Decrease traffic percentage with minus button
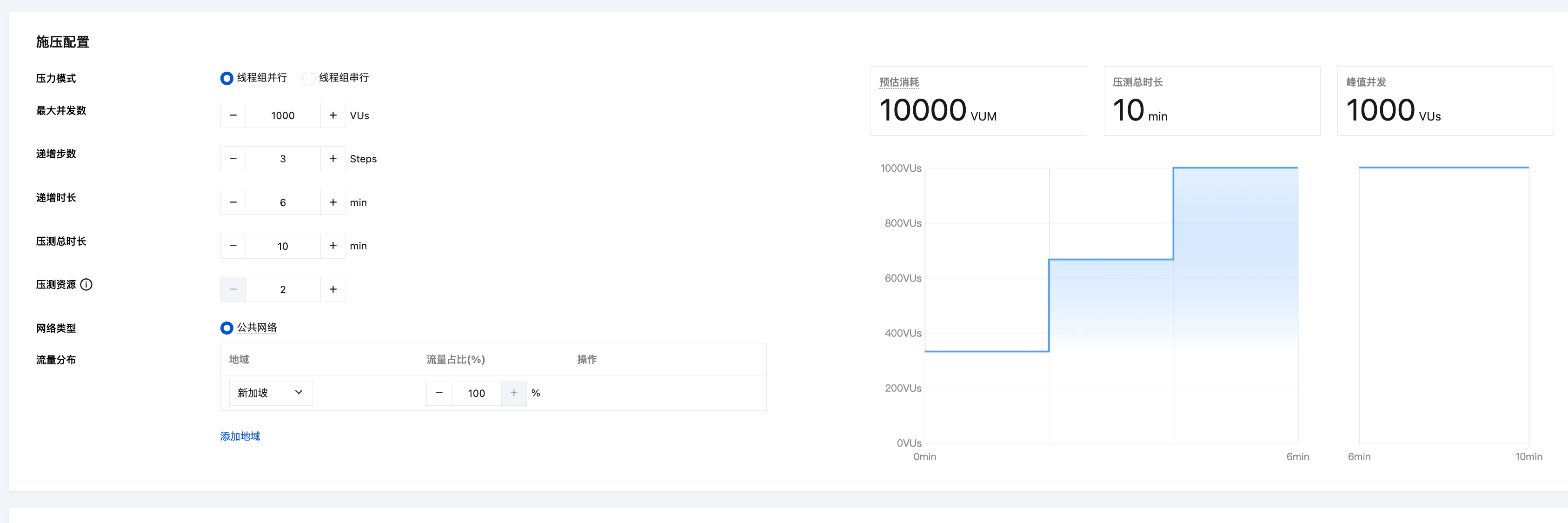The image size is (1568, 523). (x=439, y=393)
